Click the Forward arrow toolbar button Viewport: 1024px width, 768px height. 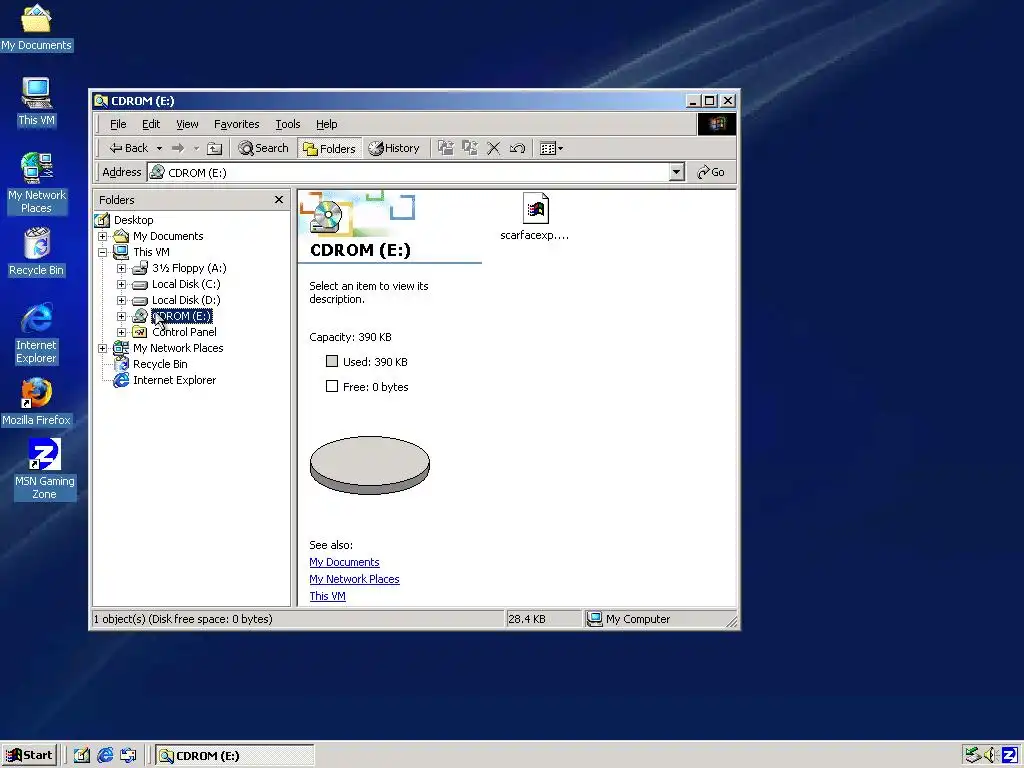[178, 148]
